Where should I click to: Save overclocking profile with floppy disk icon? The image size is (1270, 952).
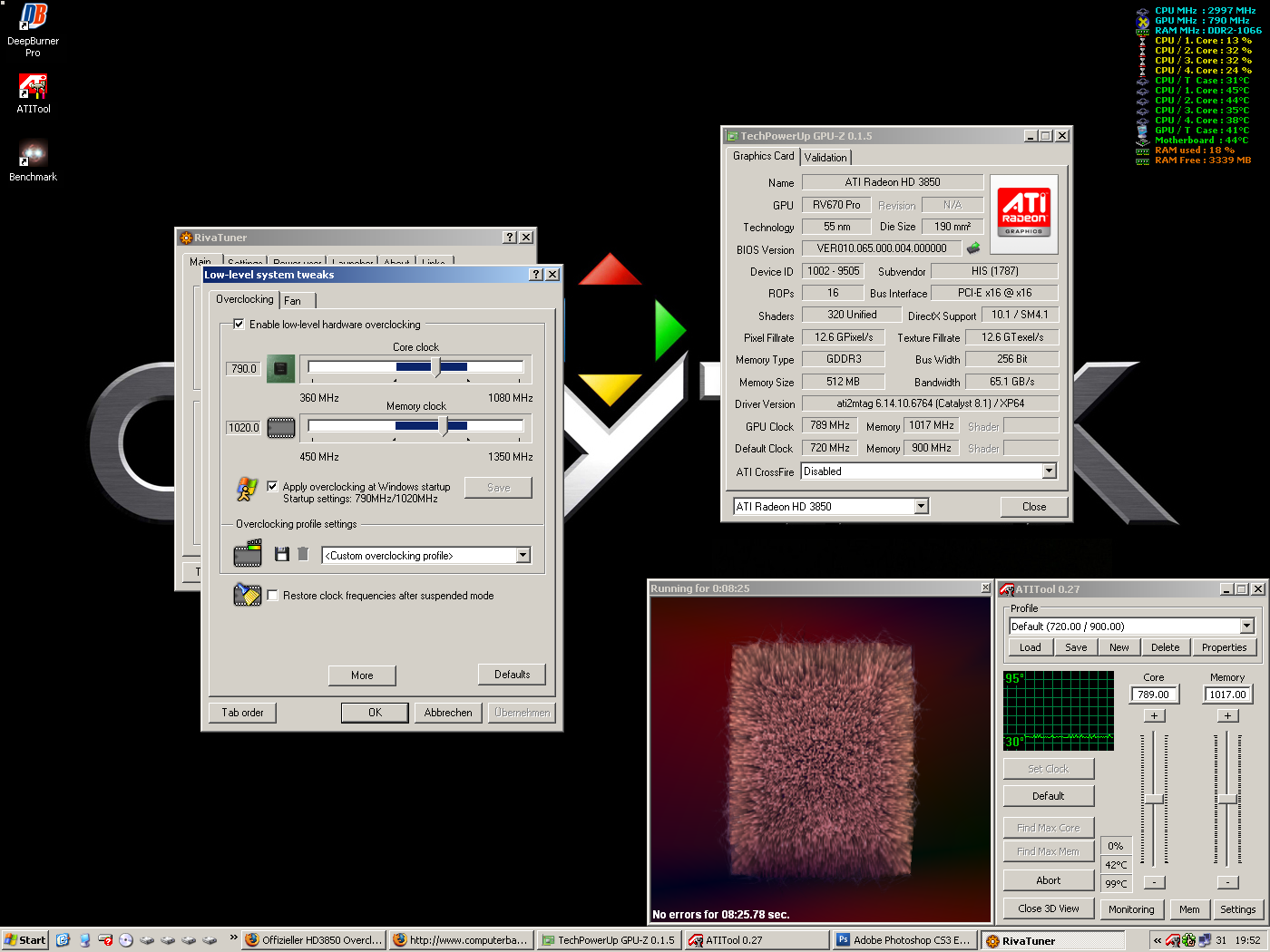coord(281,554)
